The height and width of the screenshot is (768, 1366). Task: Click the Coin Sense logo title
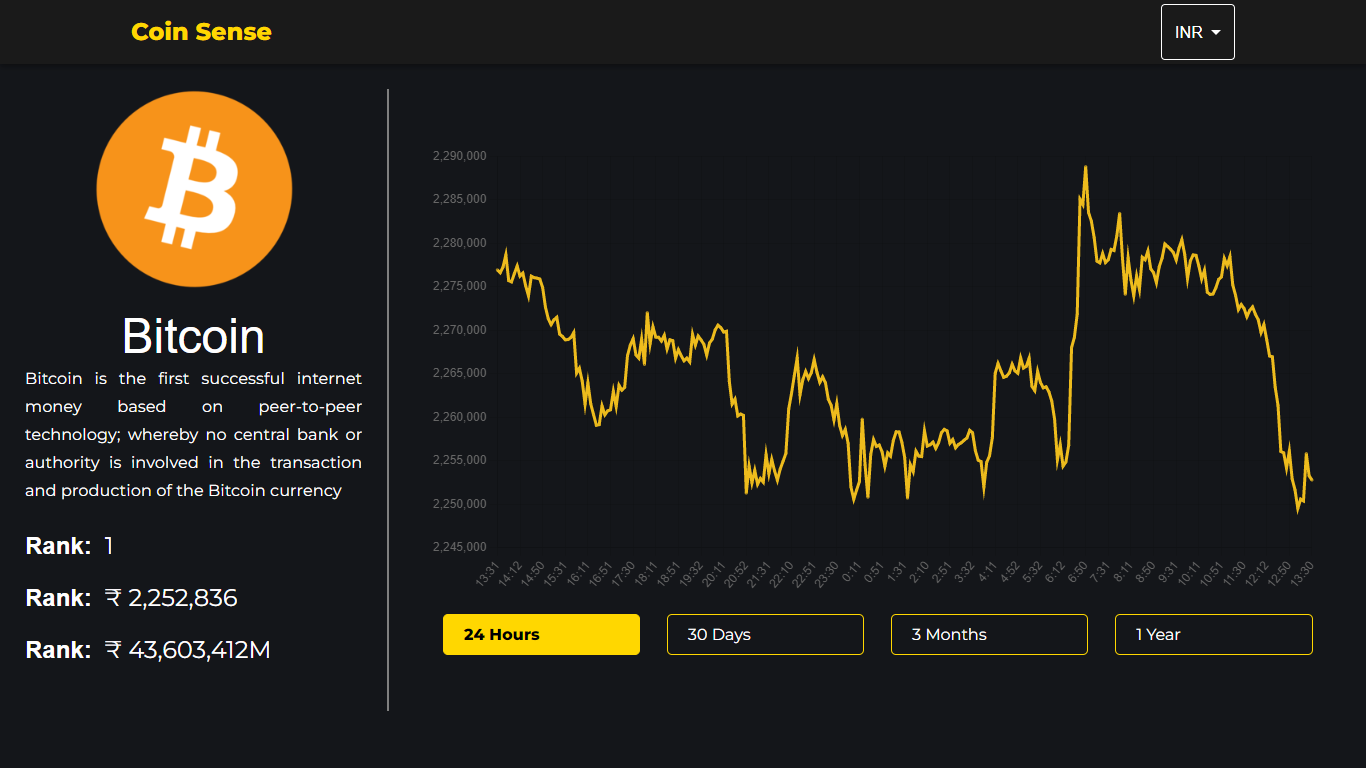coord(201,32)
